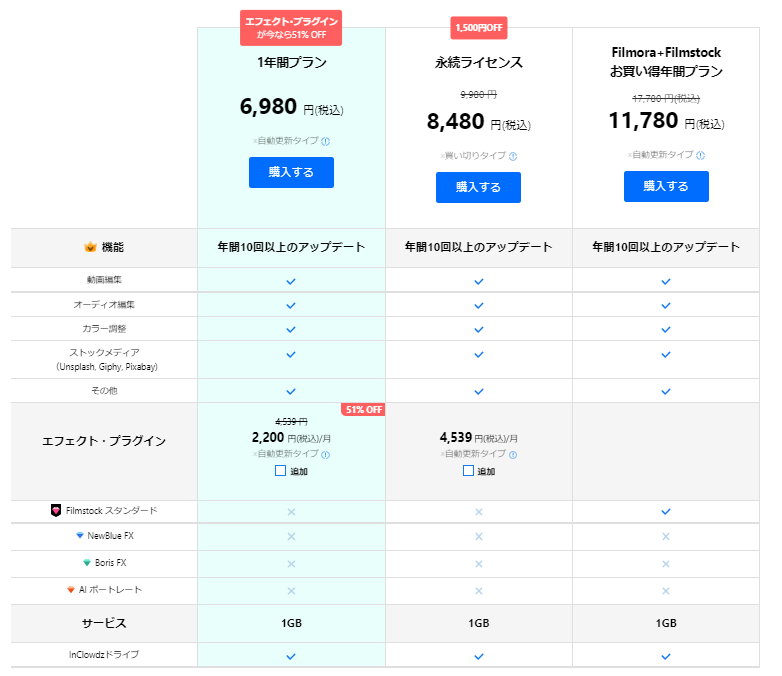Click Boris FX cross in Filmora+Filmstock column
The image size is (782, 676).
[x=666, y=564]
